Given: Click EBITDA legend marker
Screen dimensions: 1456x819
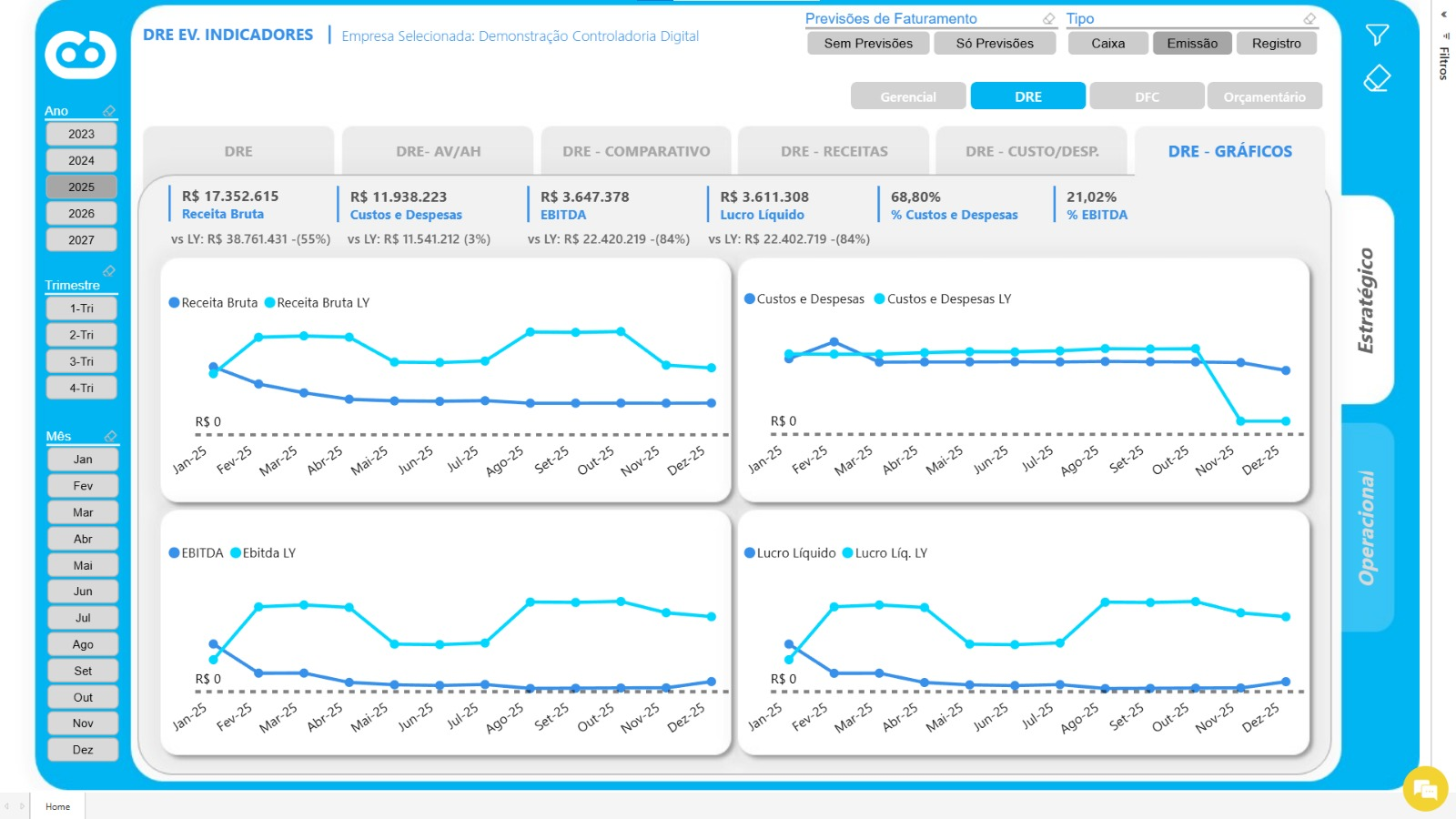Looking at the screenshot, I should click(174, 552).
